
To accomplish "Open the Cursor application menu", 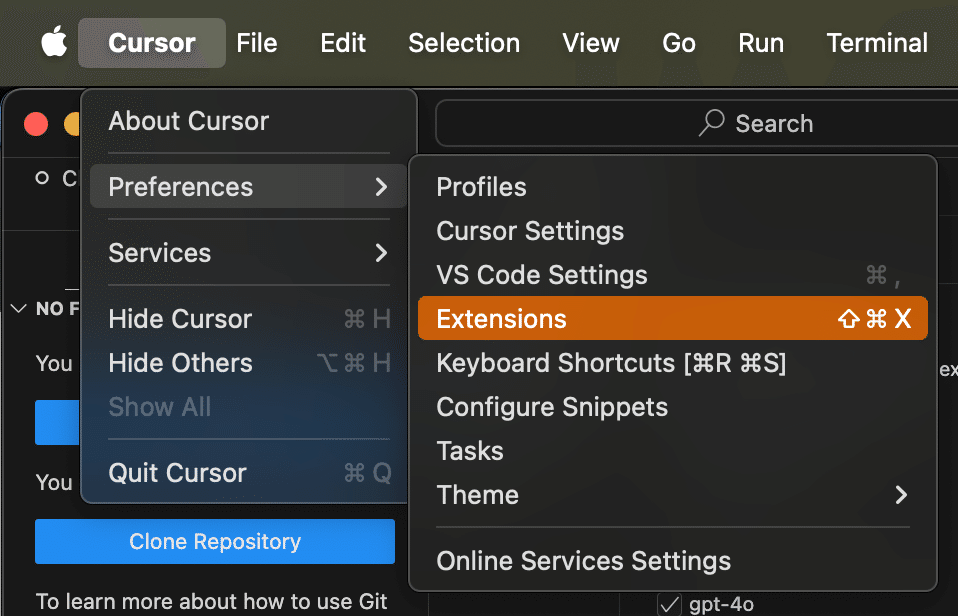I will (152, 43).
